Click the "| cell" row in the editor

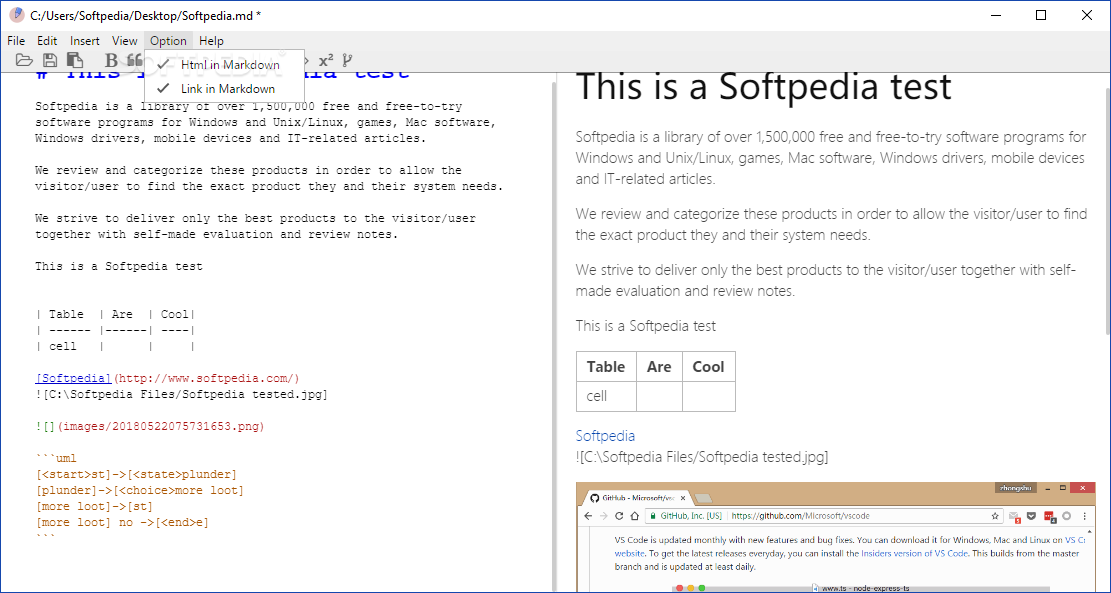(x=115, y=346)
